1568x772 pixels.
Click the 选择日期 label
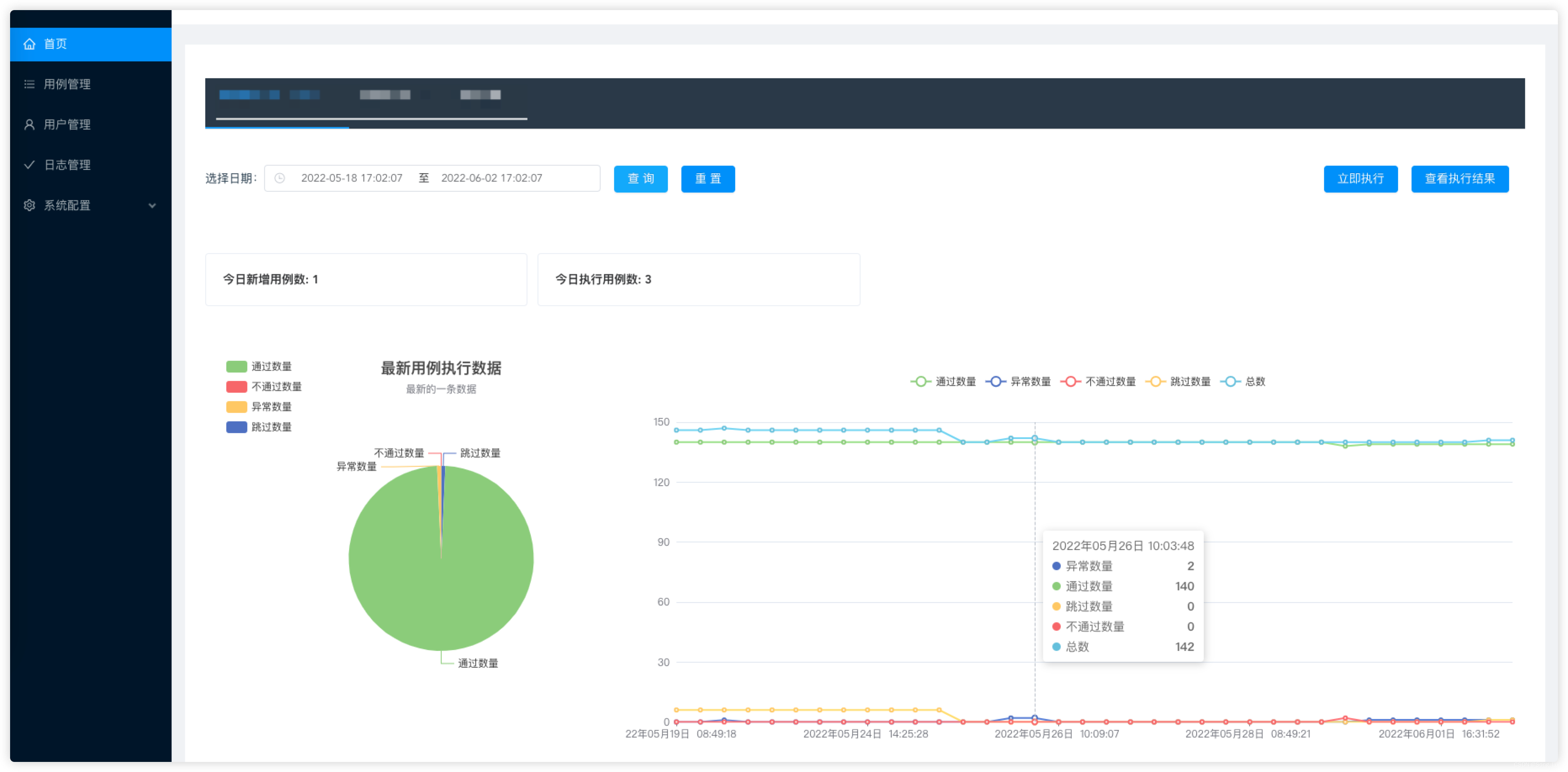230,178
